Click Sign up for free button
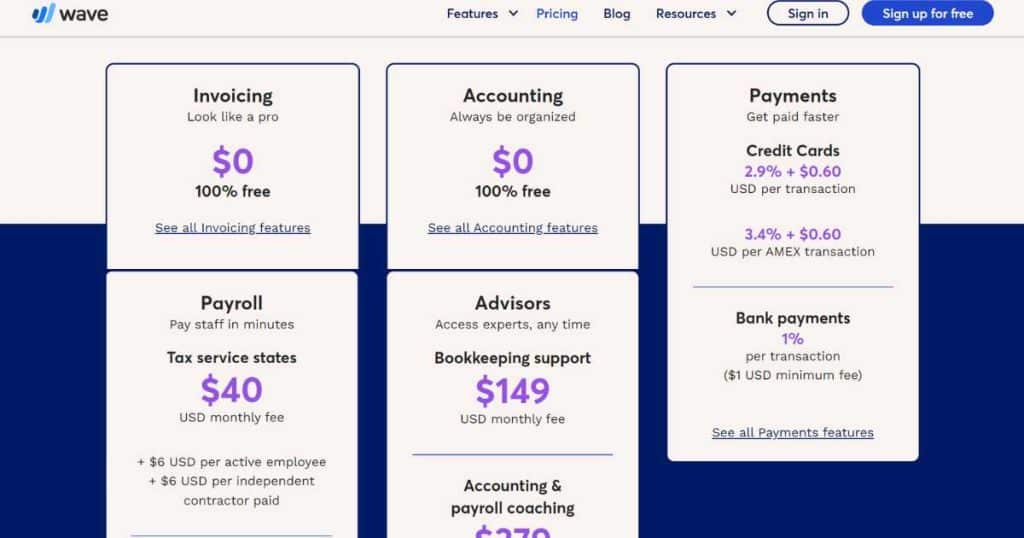 coord(927,13)
